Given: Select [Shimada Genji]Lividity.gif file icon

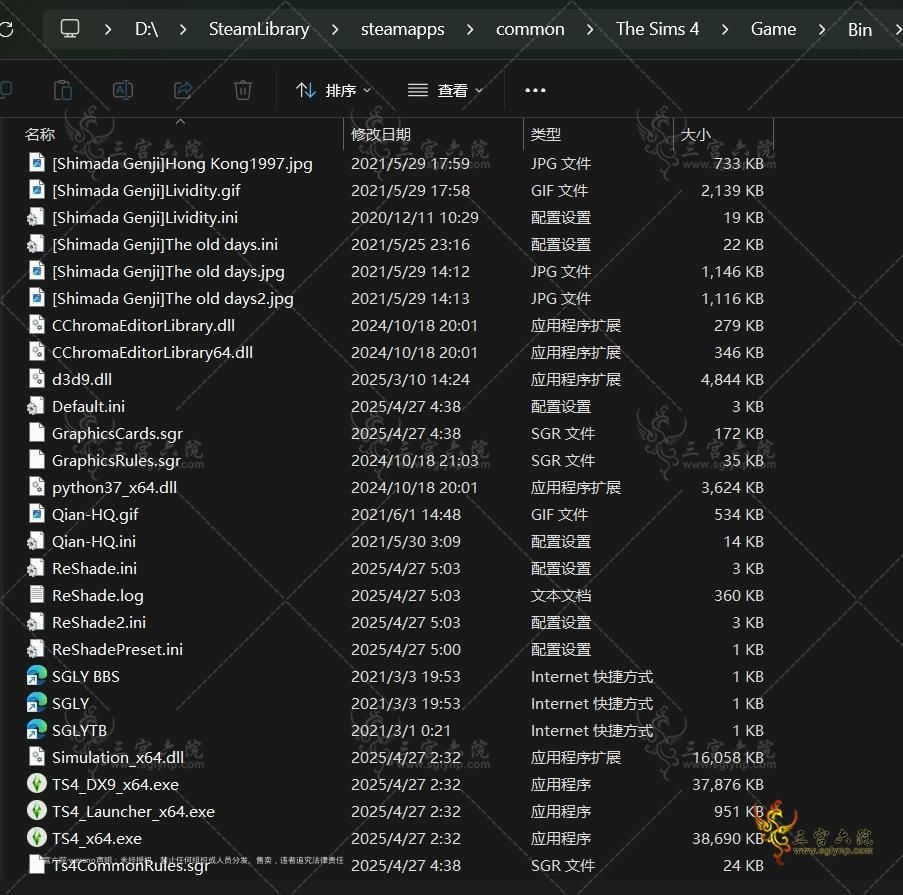Looking at the screenshot, I should point(37,191).
